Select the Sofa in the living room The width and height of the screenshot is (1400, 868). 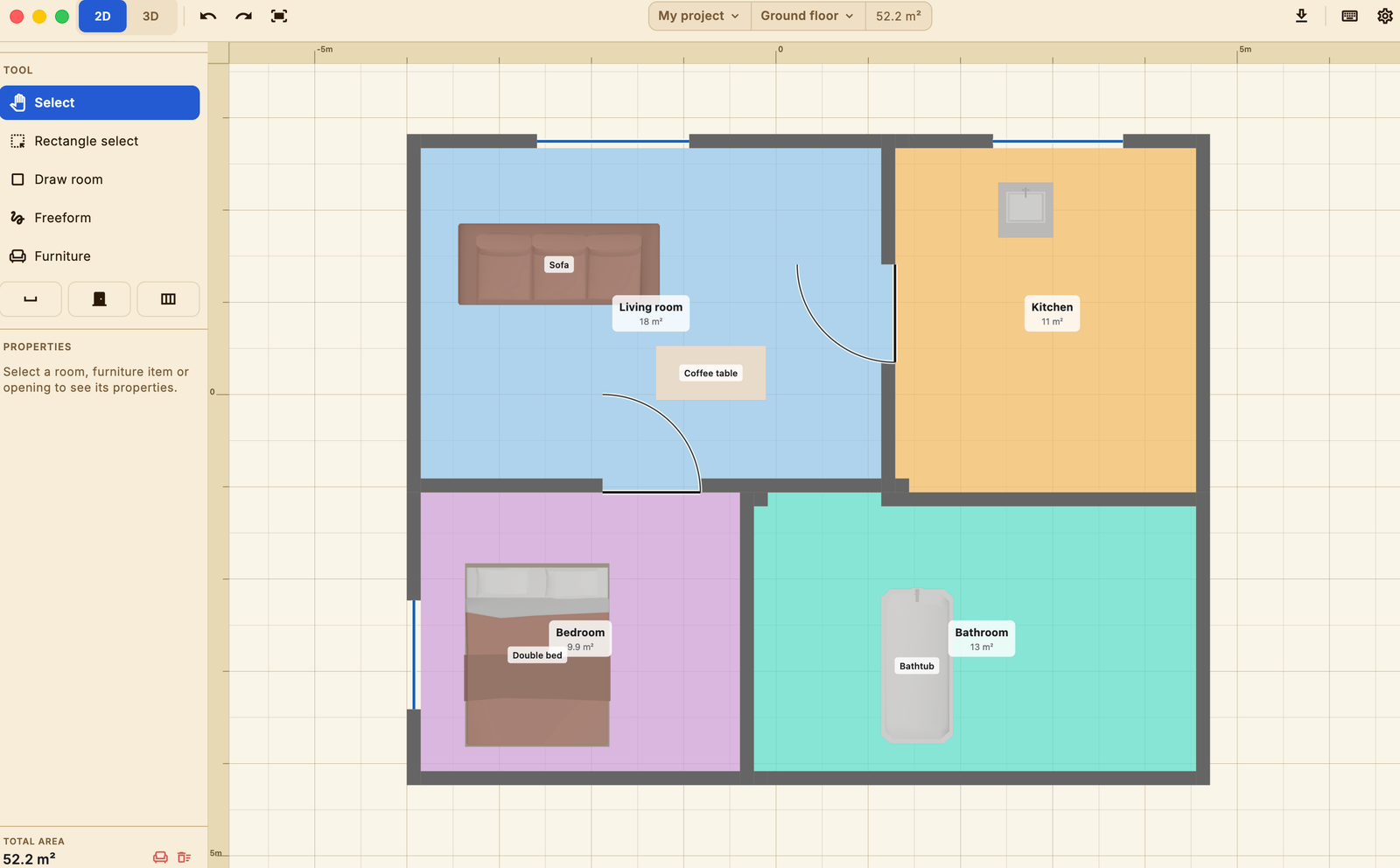(559, 264)
